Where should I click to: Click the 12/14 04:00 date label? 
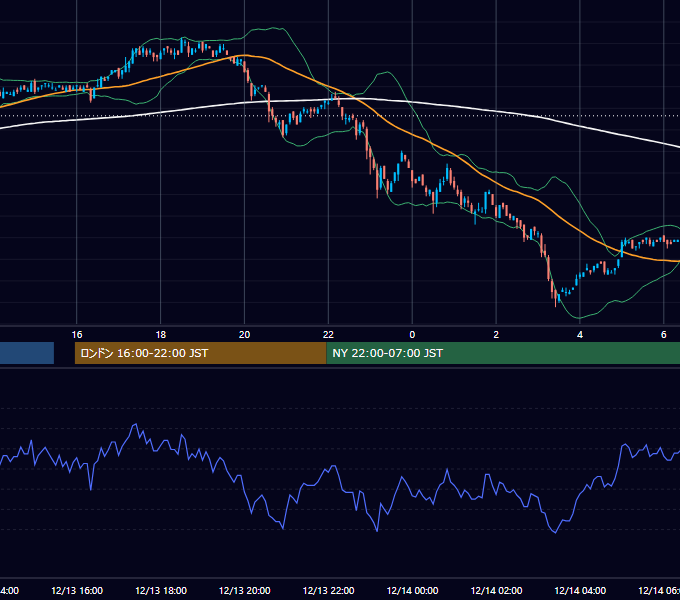pos(580,590)
